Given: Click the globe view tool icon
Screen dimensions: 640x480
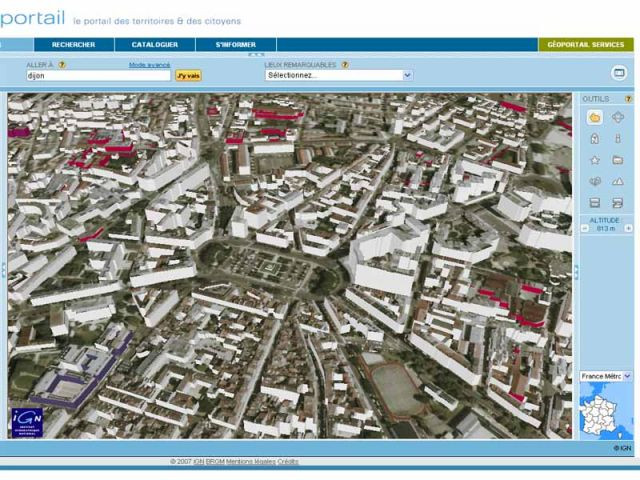Looking at the screenshot, I should (x=595, y=182).
